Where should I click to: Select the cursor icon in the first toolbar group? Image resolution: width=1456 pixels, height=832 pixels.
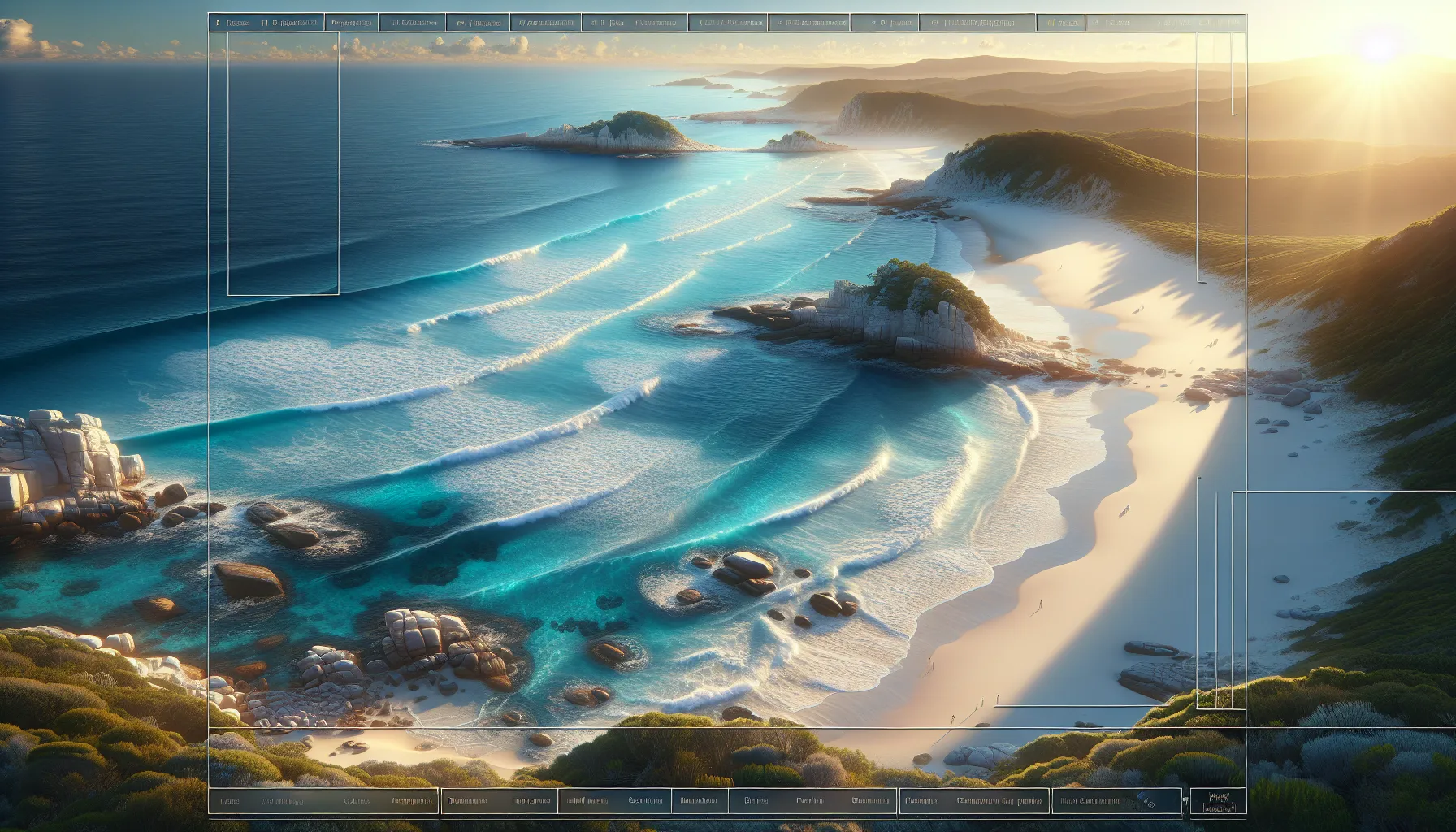[x=266, y=22]
